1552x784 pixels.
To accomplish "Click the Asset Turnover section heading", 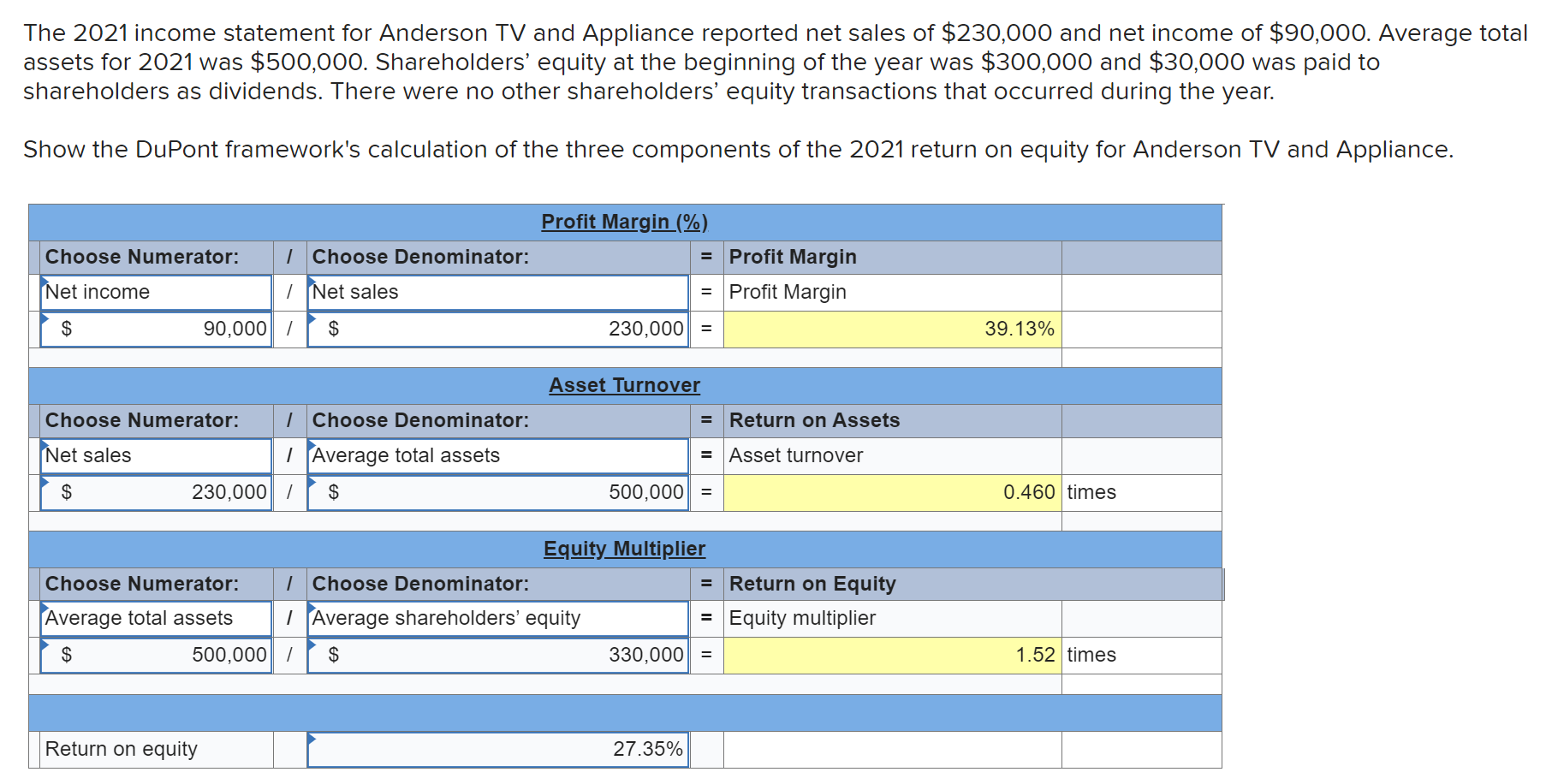I will [624, 385].
